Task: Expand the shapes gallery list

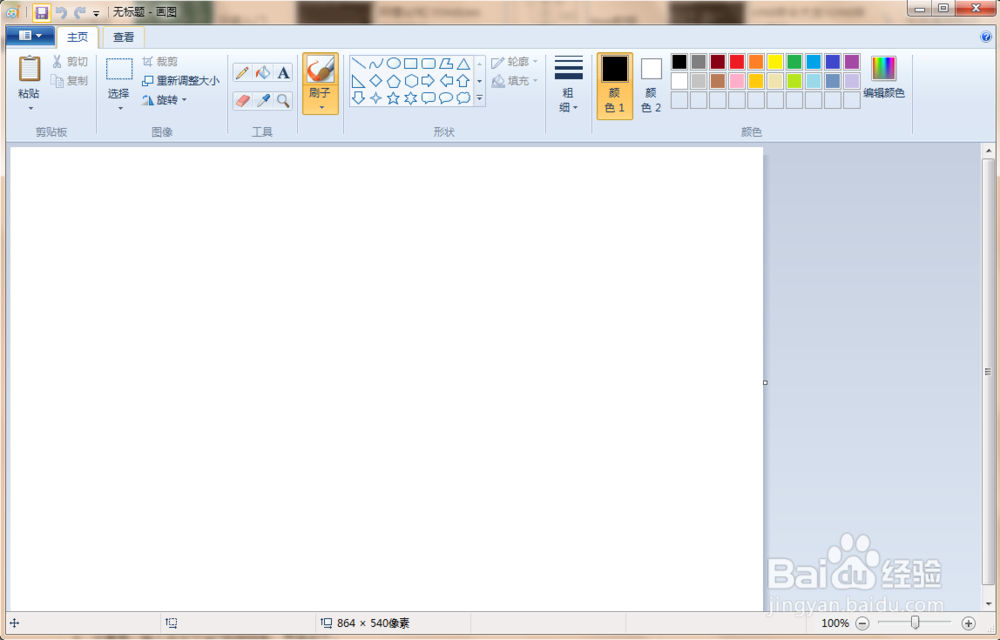Action: (479, 97)
